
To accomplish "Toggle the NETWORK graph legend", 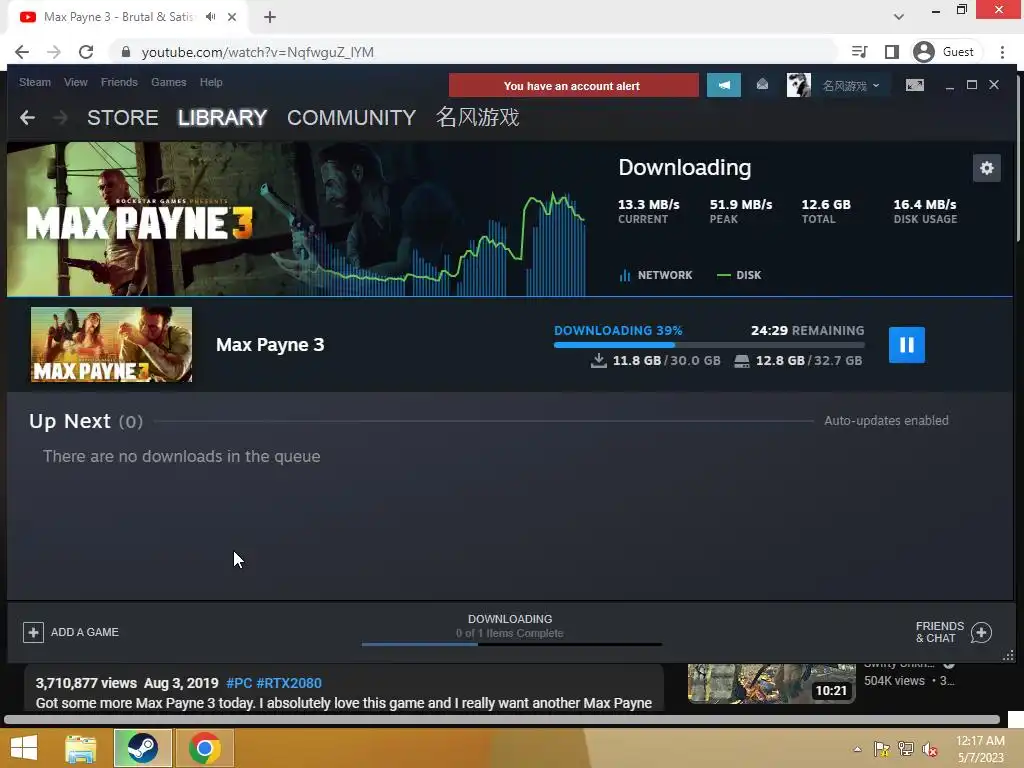I will click(656, 275).
